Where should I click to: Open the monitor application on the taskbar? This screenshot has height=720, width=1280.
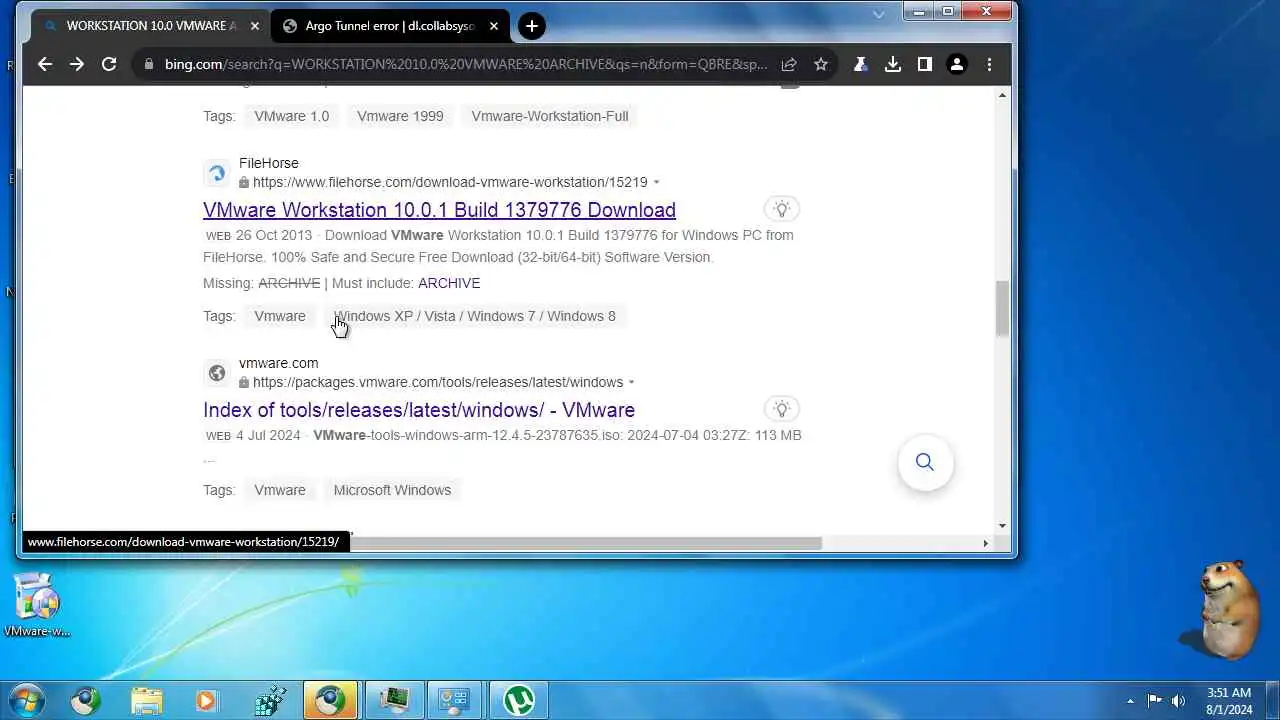point(394,700)
